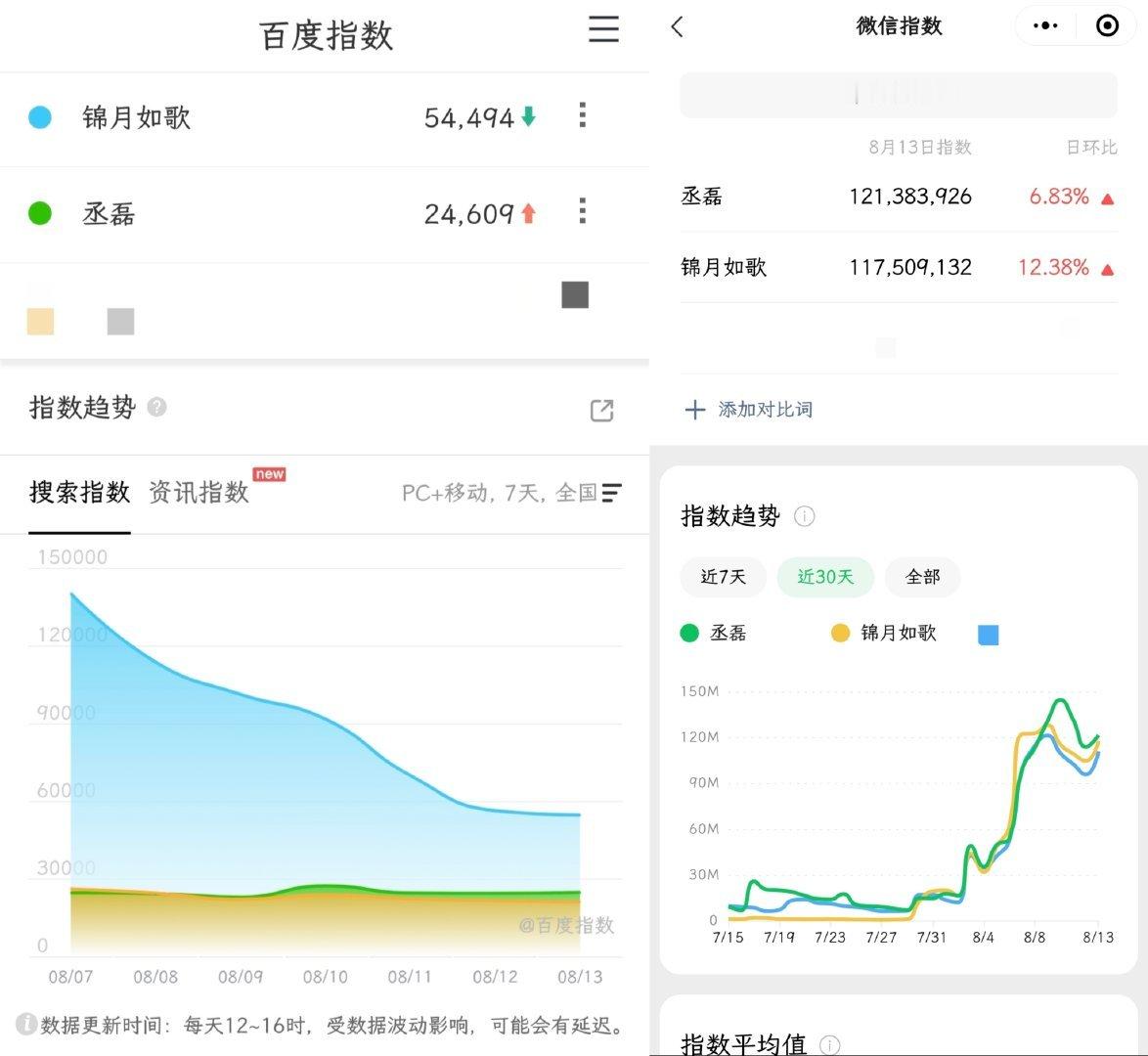Click the blue dot beside 锦月如歌
This screenshot has height=1056, width=1148.
coord(39,117)
